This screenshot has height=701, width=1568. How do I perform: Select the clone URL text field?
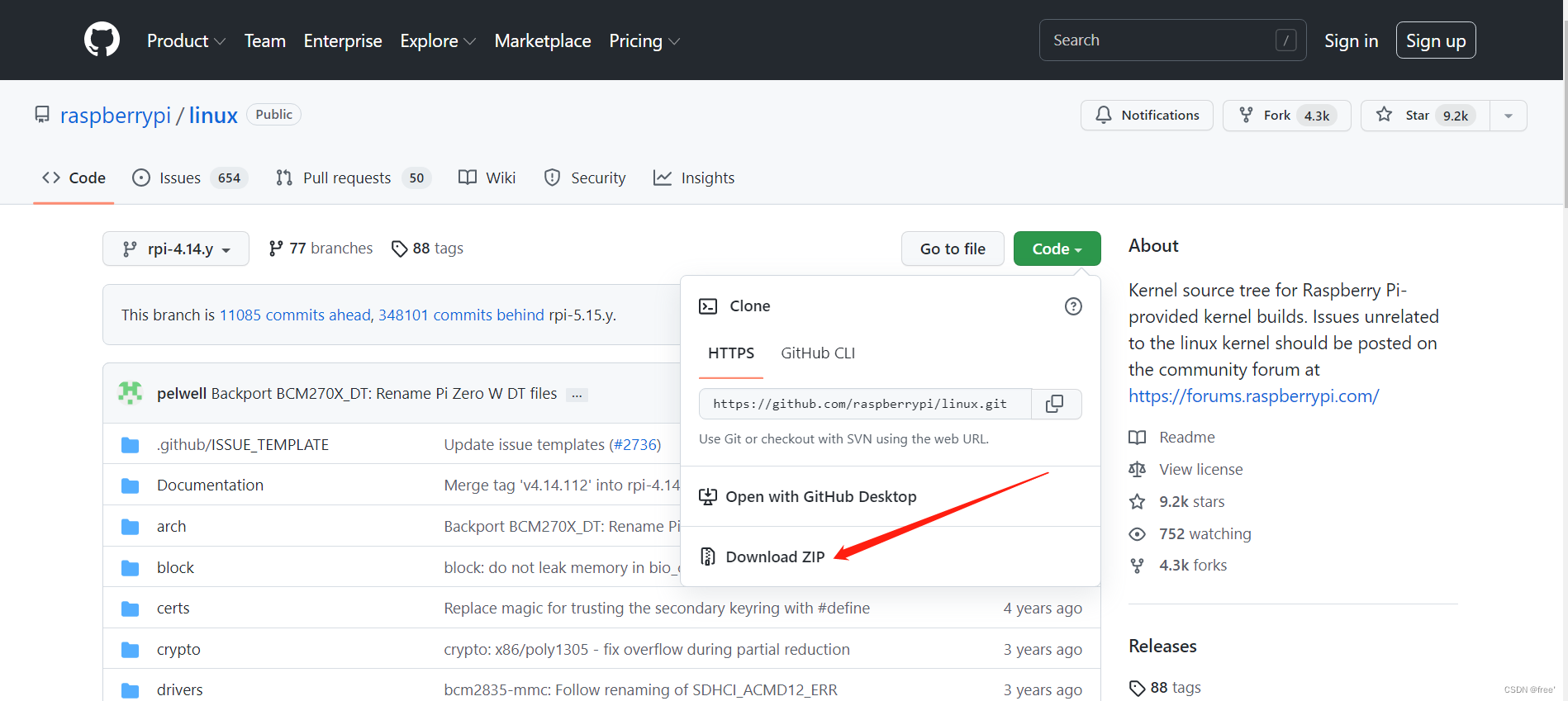pos(865,404)
